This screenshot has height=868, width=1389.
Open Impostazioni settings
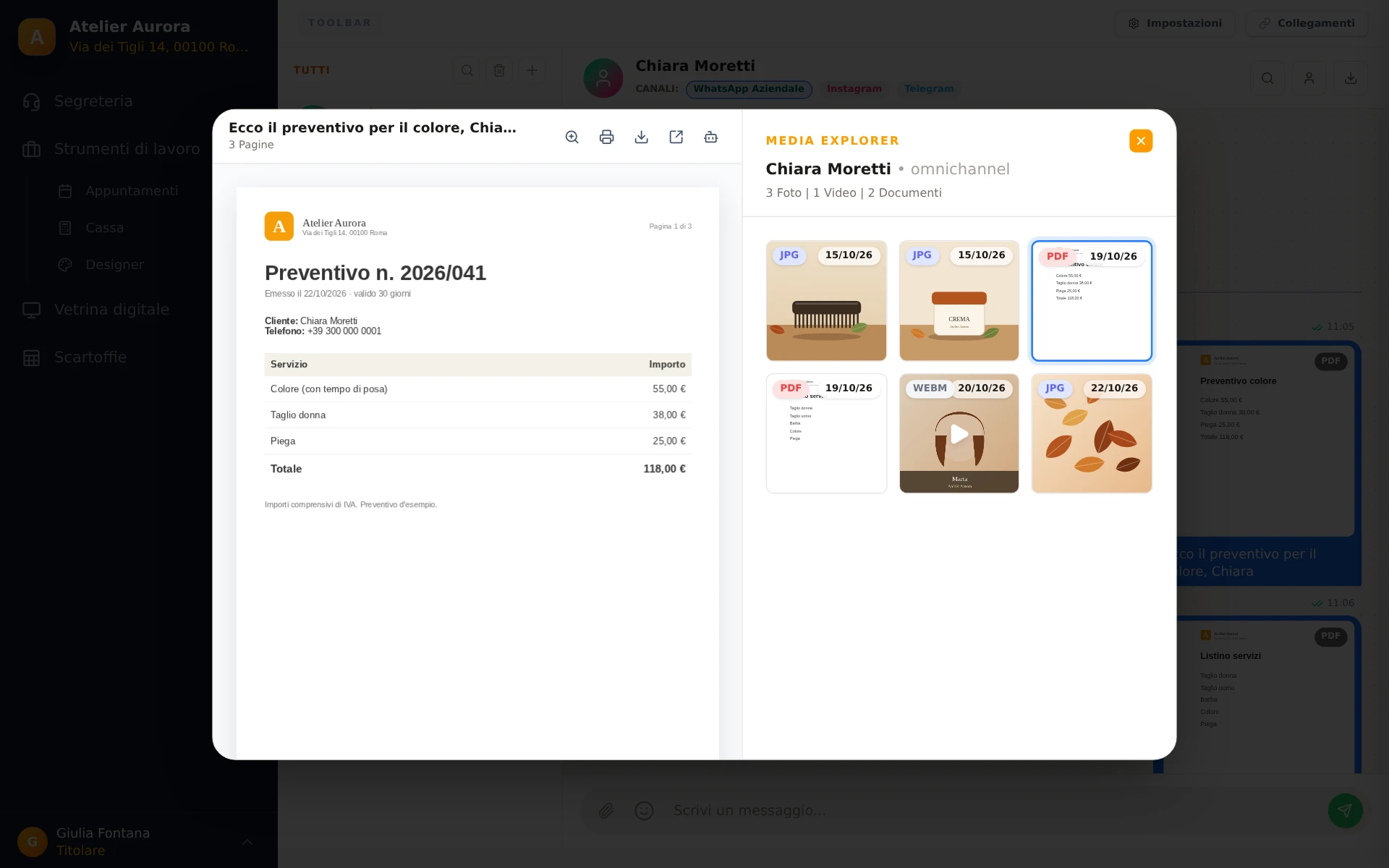click(1176, 23)
